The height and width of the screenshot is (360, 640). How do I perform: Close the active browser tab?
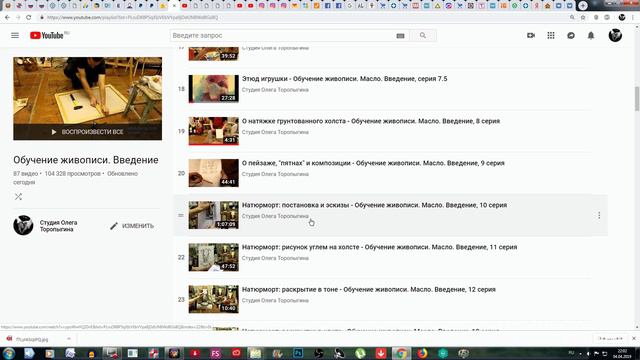coord(174,6)
